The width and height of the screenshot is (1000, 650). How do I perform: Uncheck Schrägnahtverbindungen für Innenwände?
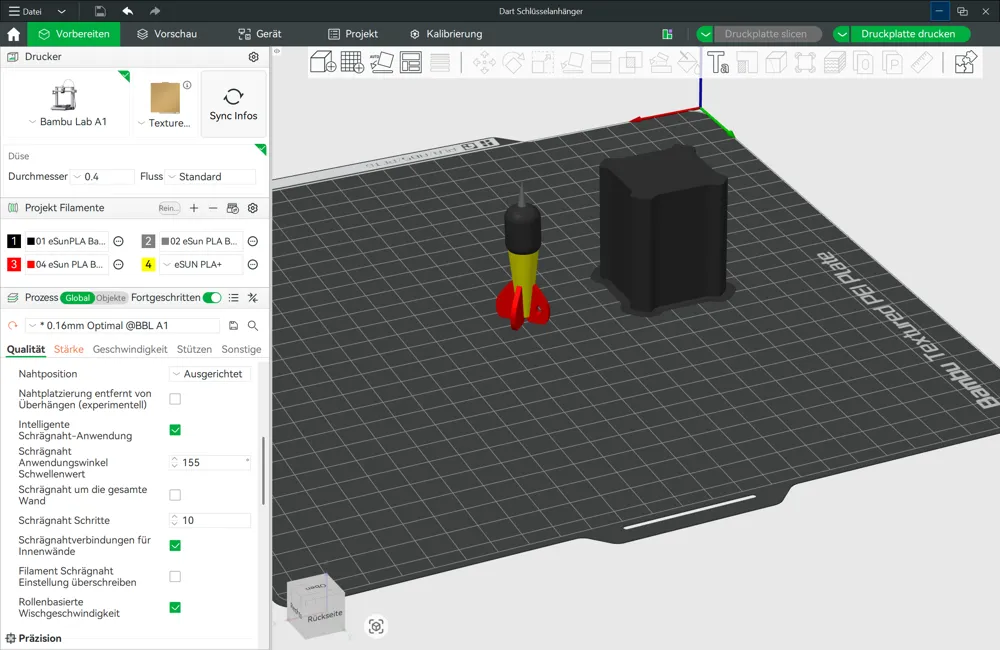tap(175, 545)
